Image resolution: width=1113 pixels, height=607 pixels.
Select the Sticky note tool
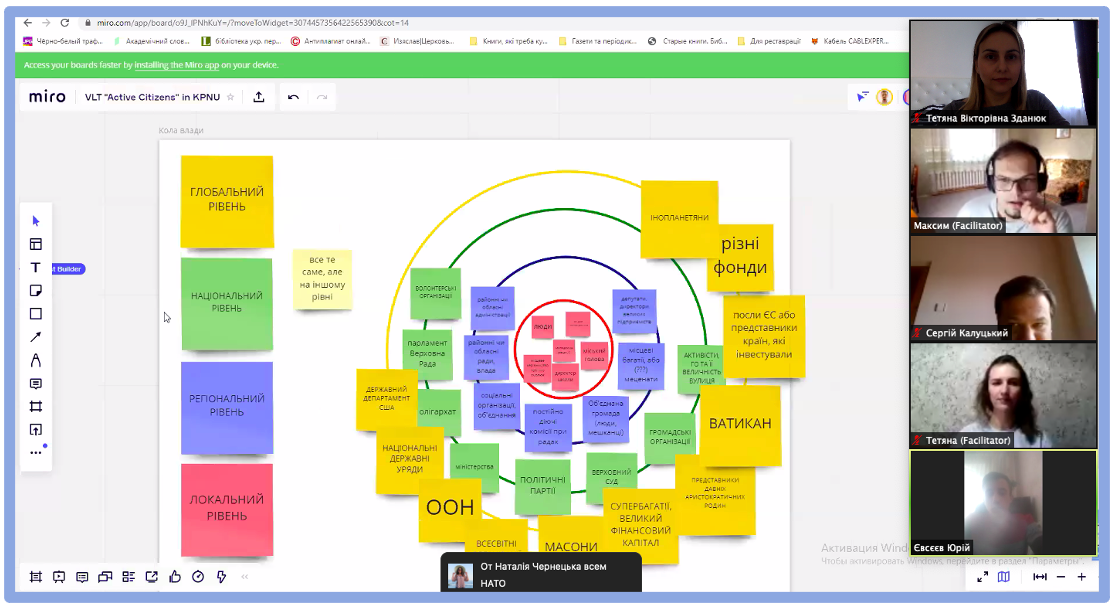point(36,291)
